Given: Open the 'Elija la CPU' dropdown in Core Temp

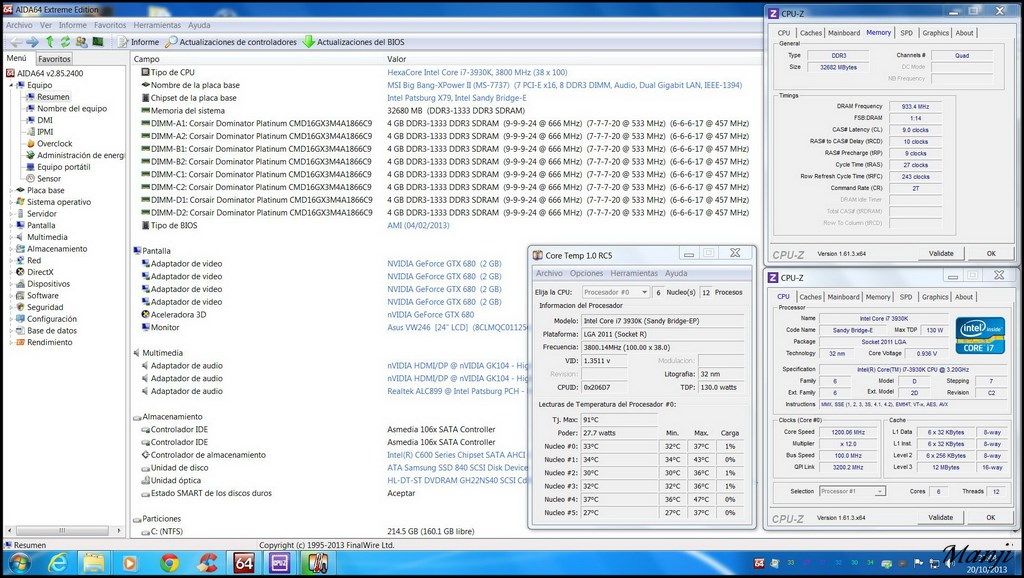Looking at the screenshot, I should tap(615, 293).
